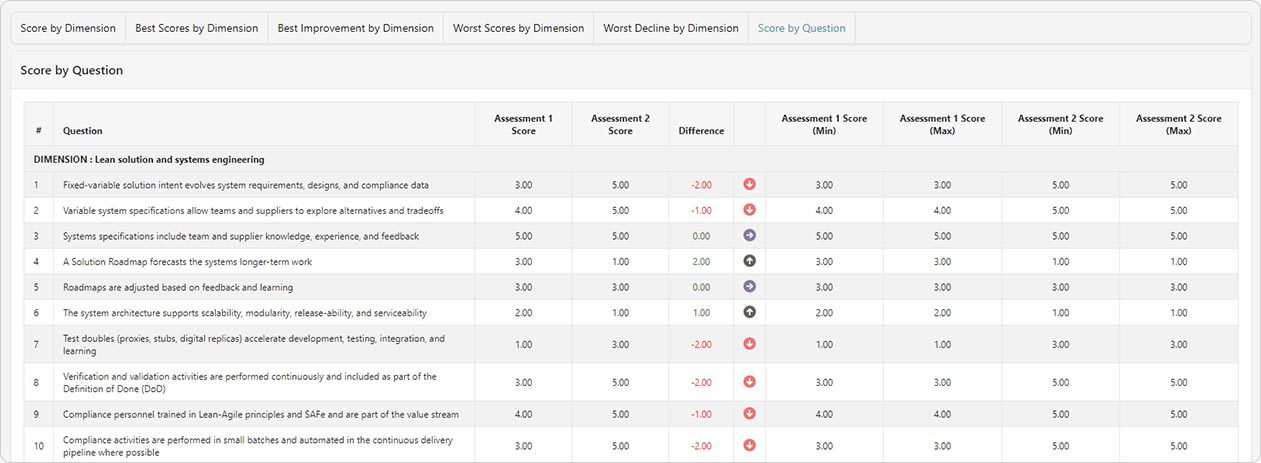Click red down arrow for Test doubles row
Screen dimensions: 1261x463
(x=749, y=344)
